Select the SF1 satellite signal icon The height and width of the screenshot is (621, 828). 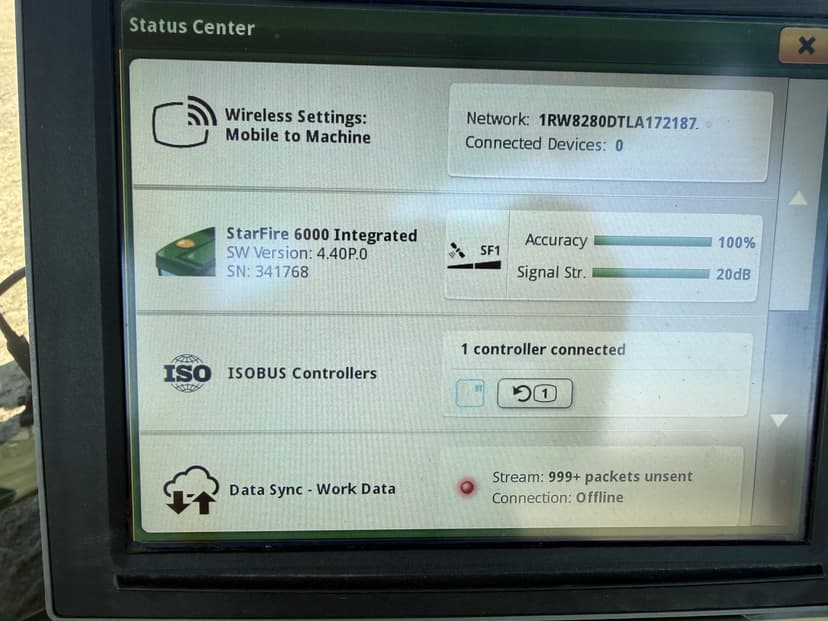[475, 254]
